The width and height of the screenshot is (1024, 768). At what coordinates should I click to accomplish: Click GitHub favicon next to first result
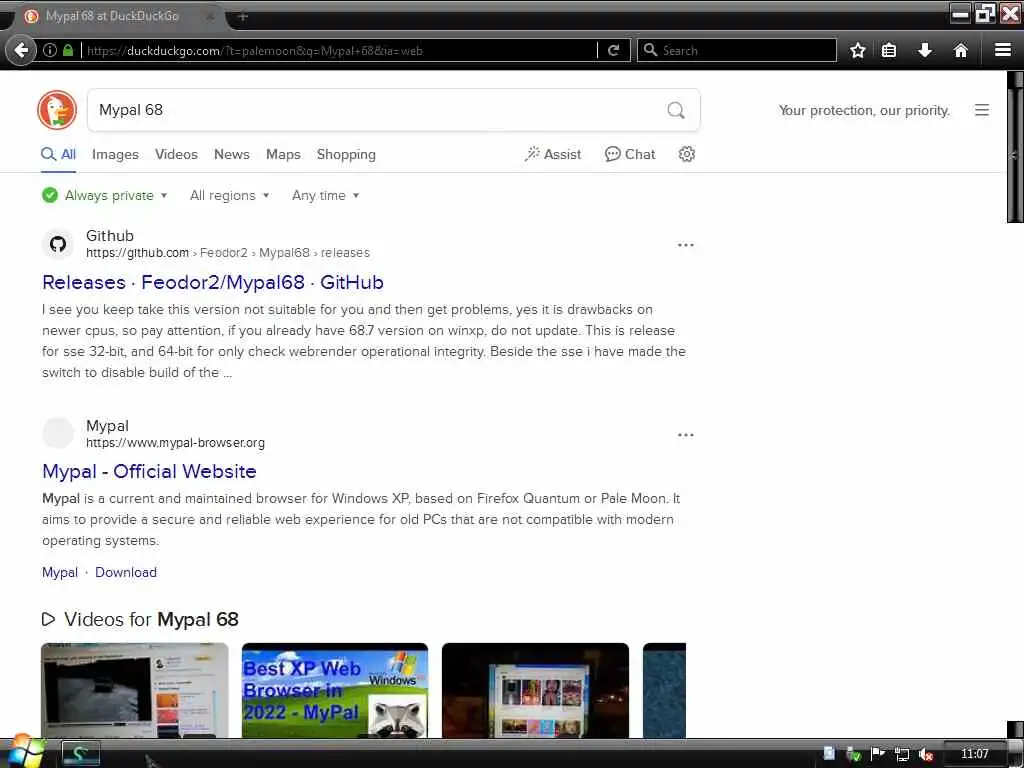coord(58,244)
